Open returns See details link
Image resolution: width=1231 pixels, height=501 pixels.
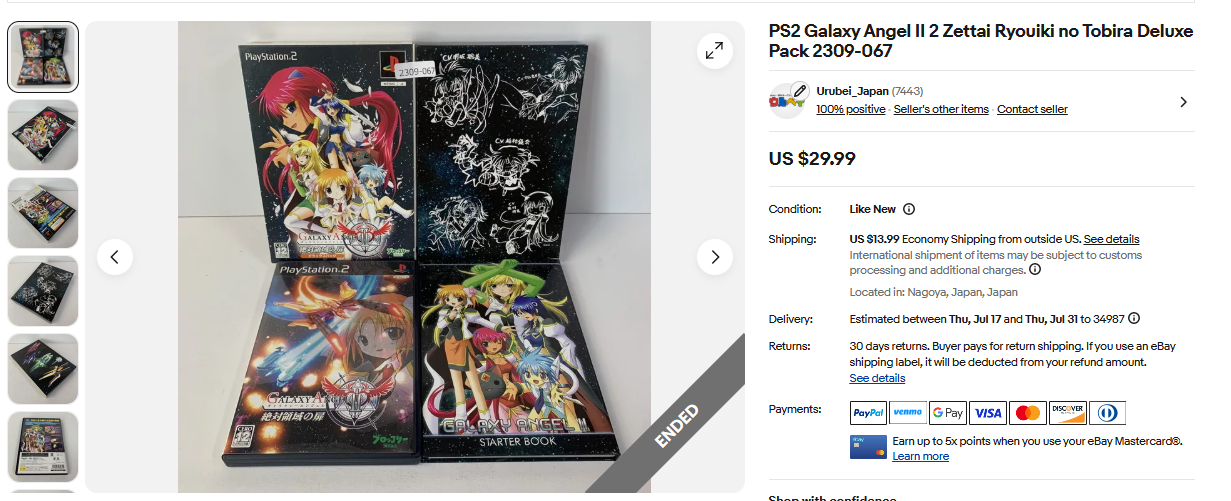877,378
